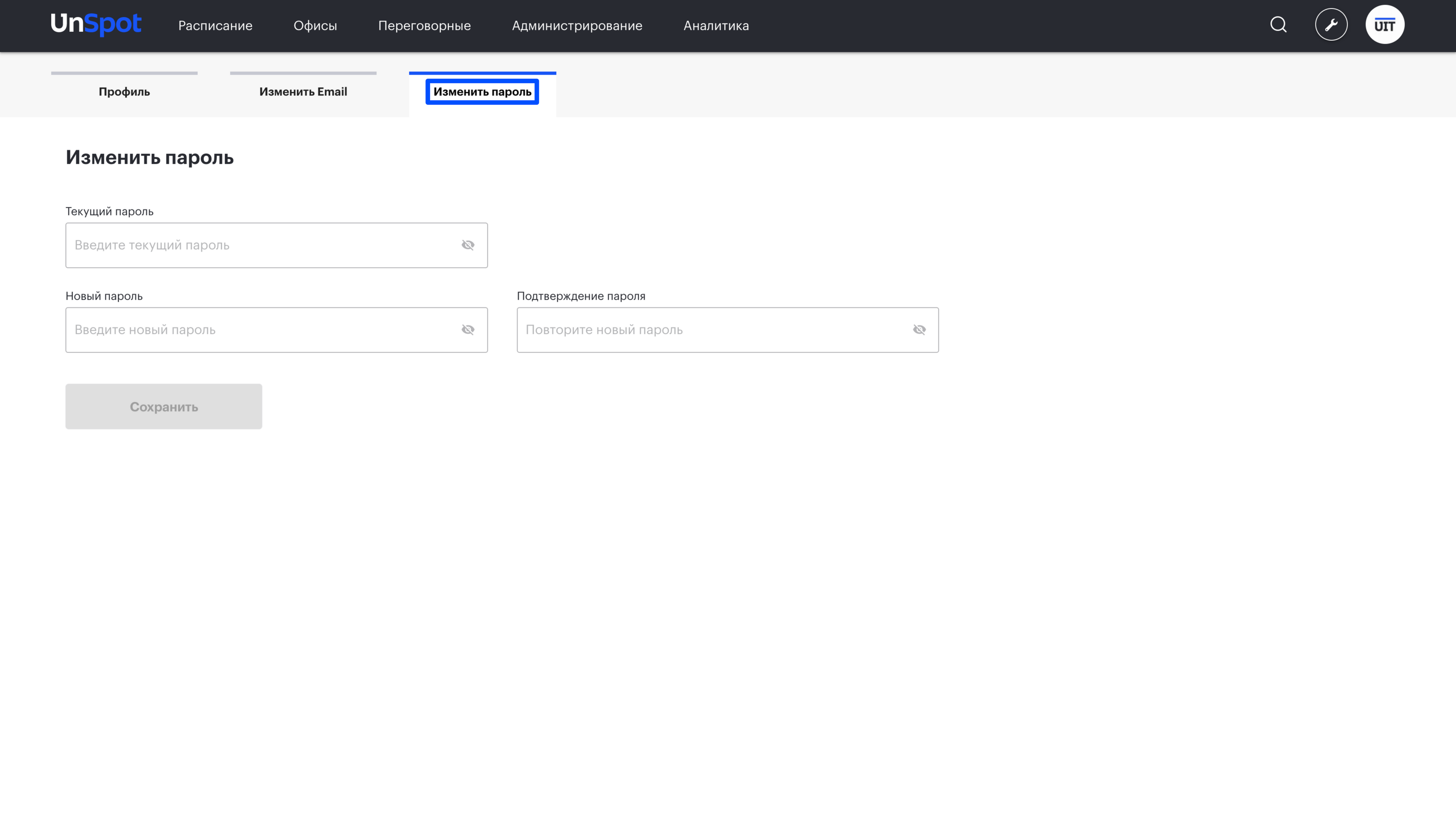Open the Офисы menu
Viewport: 1456px width, 817px height.
[315, 26]
